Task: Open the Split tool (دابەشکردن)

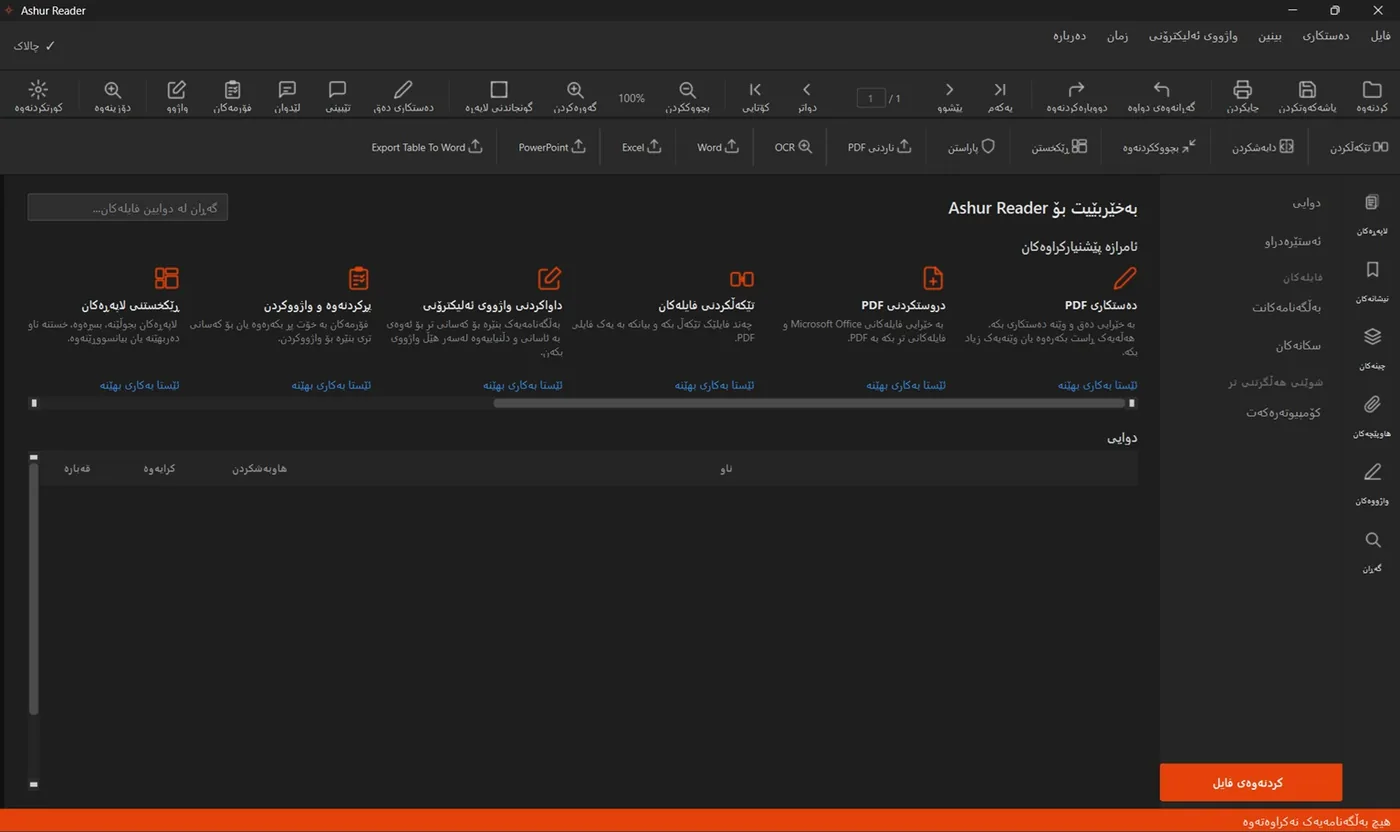Action: (1262, 147)
